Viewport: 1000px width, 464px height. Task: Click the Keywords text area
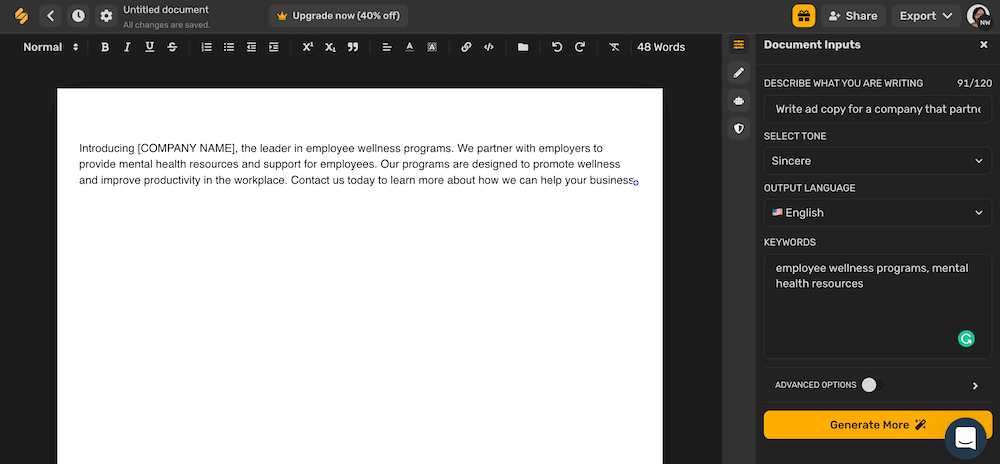coord(878,307)
